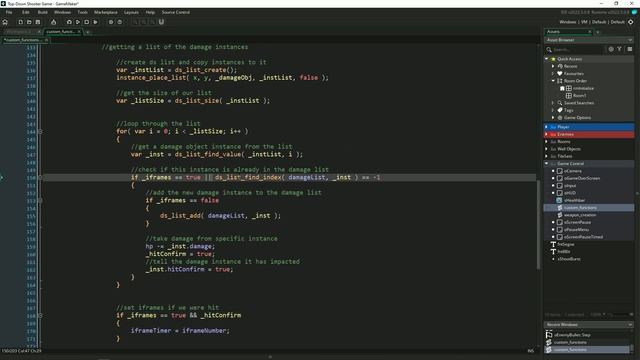Screen dimensions: 640x360
Task: Collapse the Game Control folder
Action: pyautogui.click(x=547, y=164)
